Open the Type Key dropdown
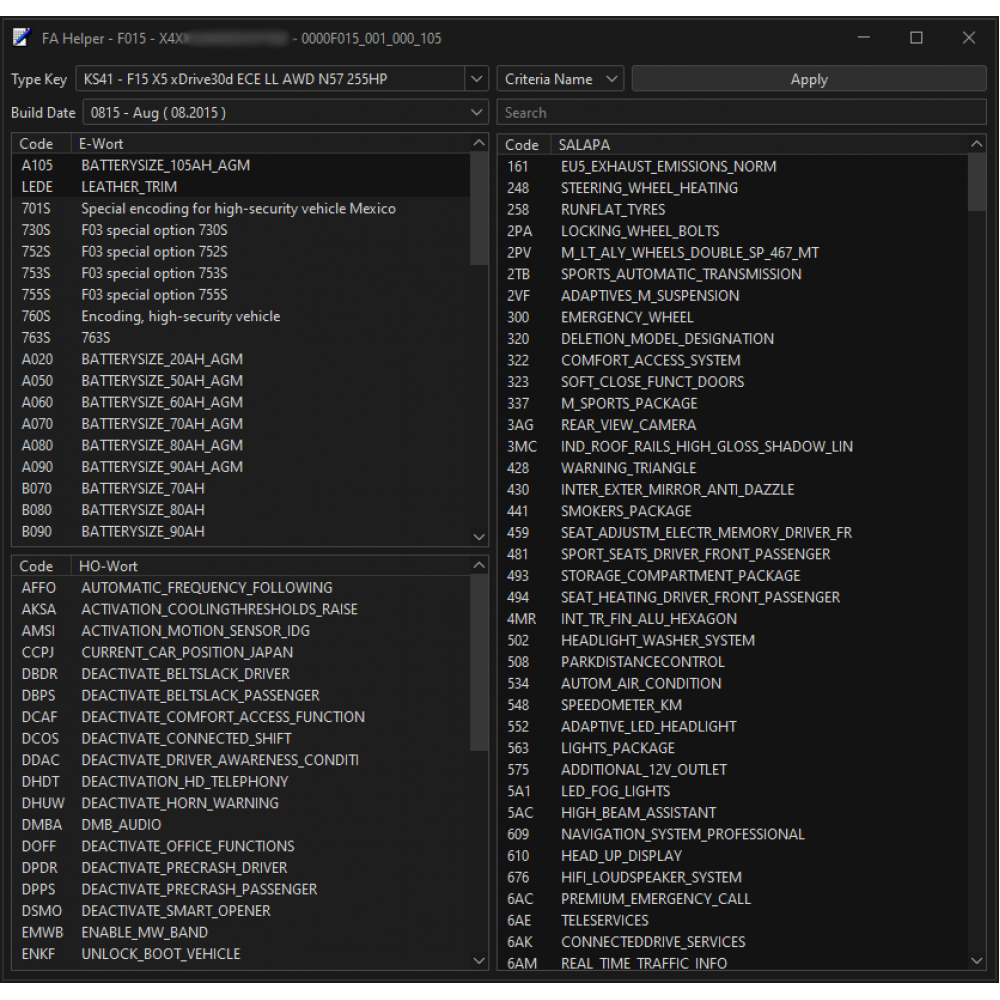 (x=476, y=80)
